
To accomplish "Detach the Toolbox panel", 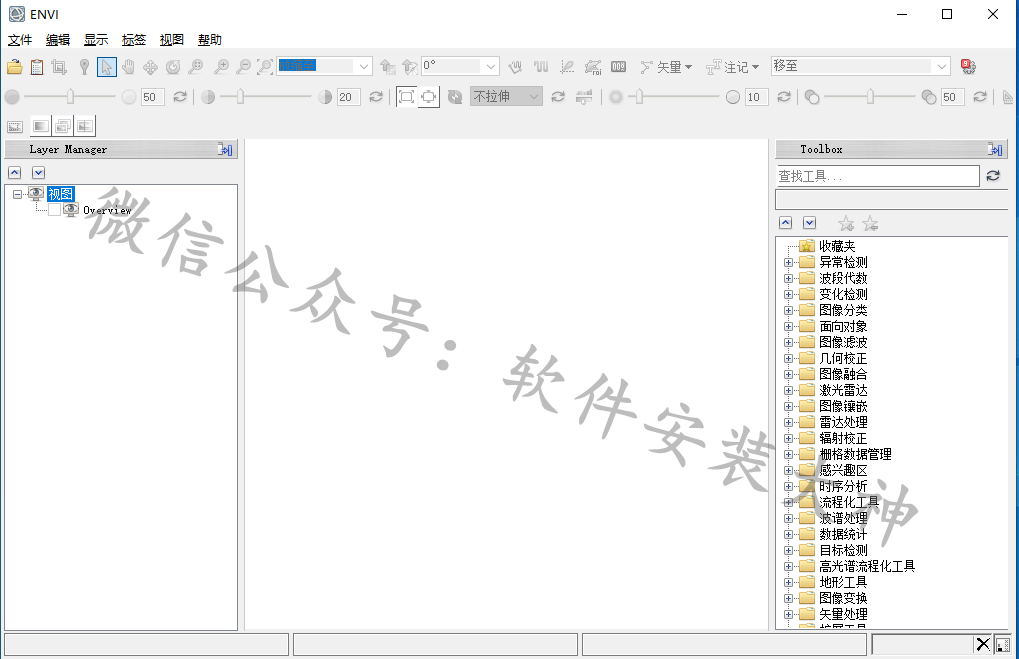I will point(995,149).
